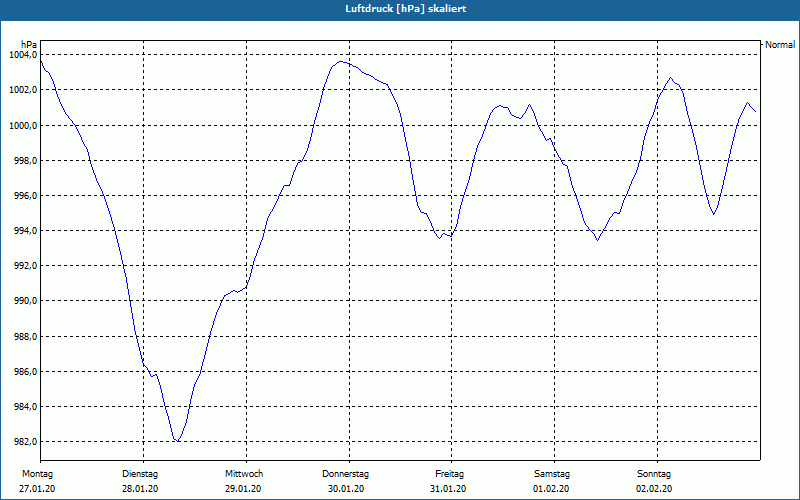Image resolution: width=800 pixels, height=500 pixels.
Task: Select the 'Normal' legend label
Action: 780,45
